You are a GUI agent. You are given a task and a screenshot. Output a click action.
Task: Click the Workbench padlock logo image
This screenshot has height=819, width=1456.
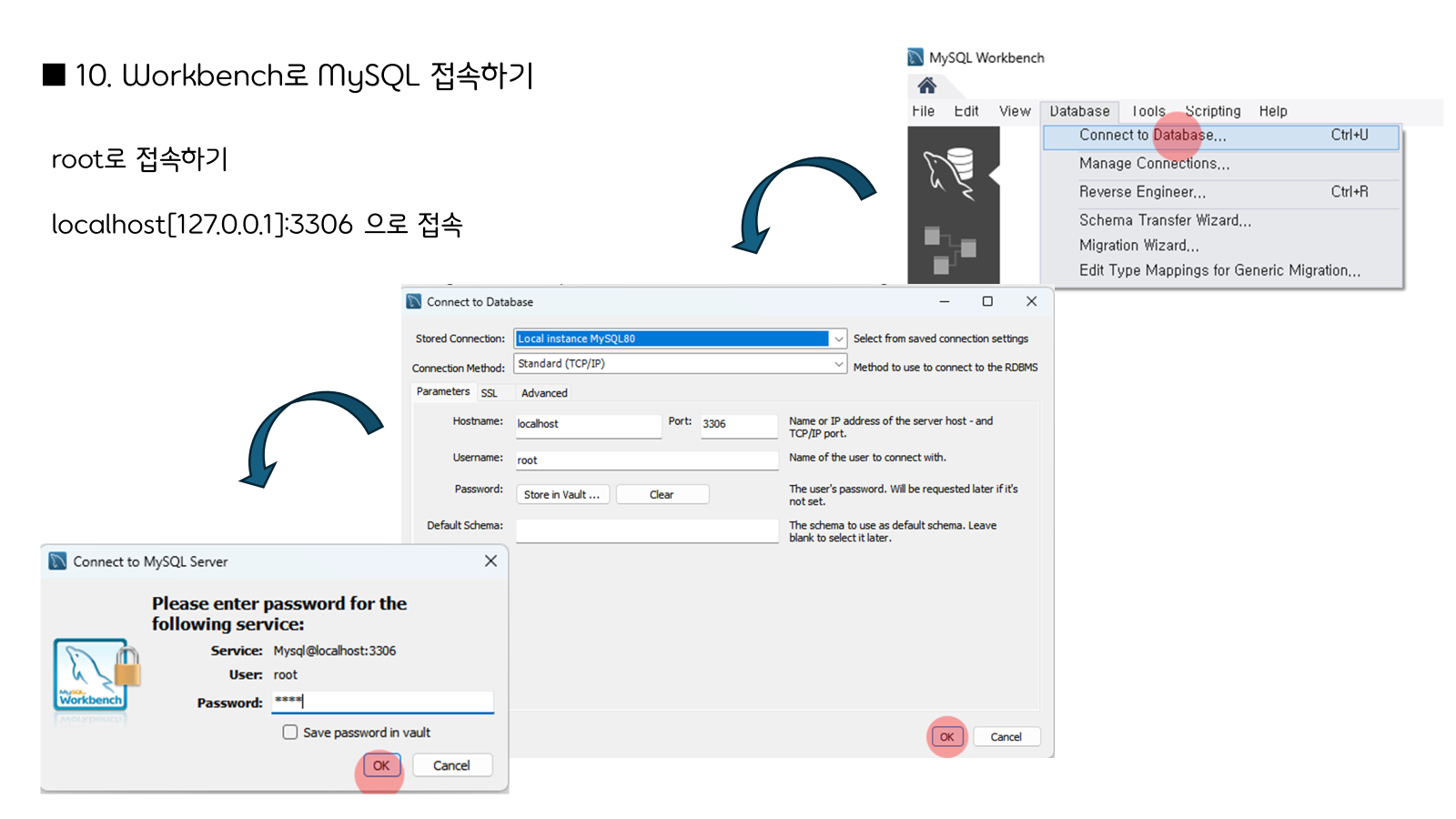coord(96,674)
